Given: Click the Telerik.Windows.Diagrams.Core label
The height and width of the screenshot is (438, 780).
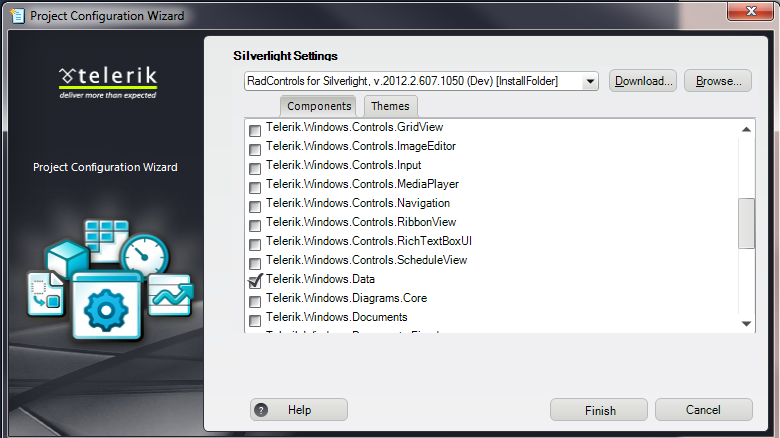Looking at the screenshot, I should [346, 298].
